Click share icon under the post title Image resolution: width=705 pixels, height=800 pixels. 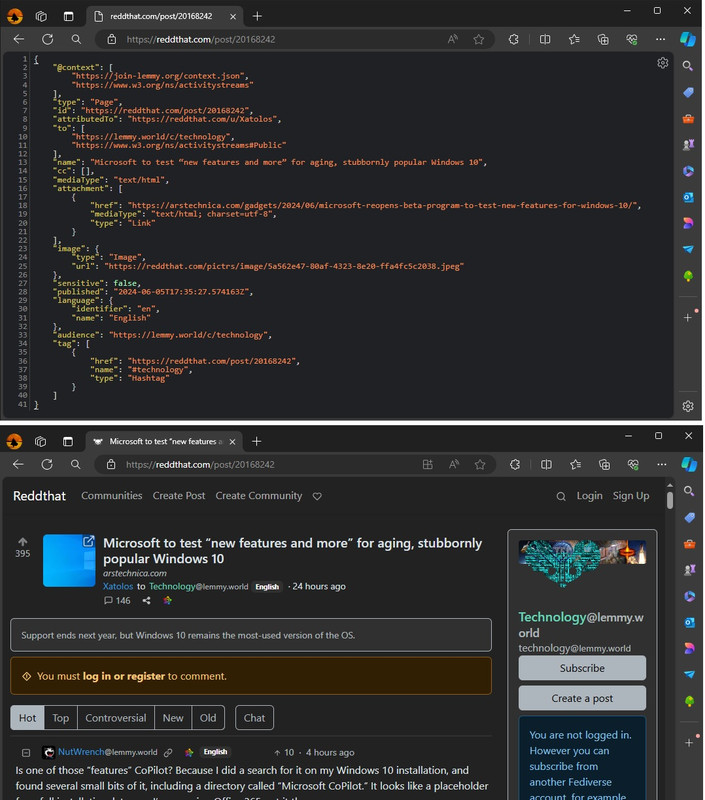pyautogui.click(x=146, y=601)
